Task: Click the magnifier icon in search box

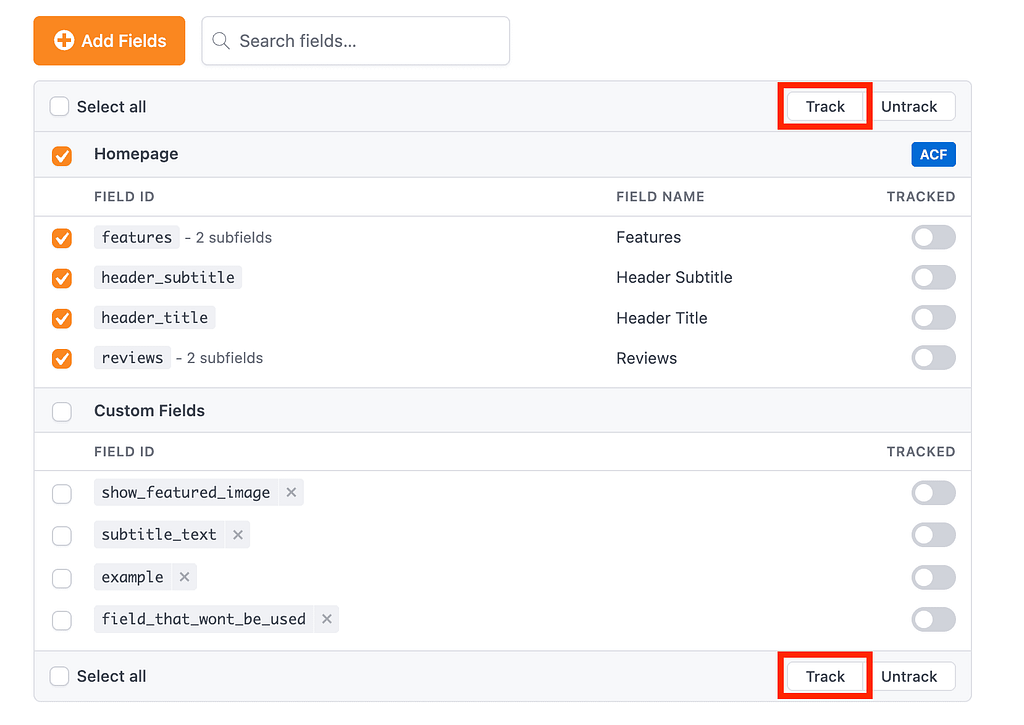Action: (x=221, y=40)
